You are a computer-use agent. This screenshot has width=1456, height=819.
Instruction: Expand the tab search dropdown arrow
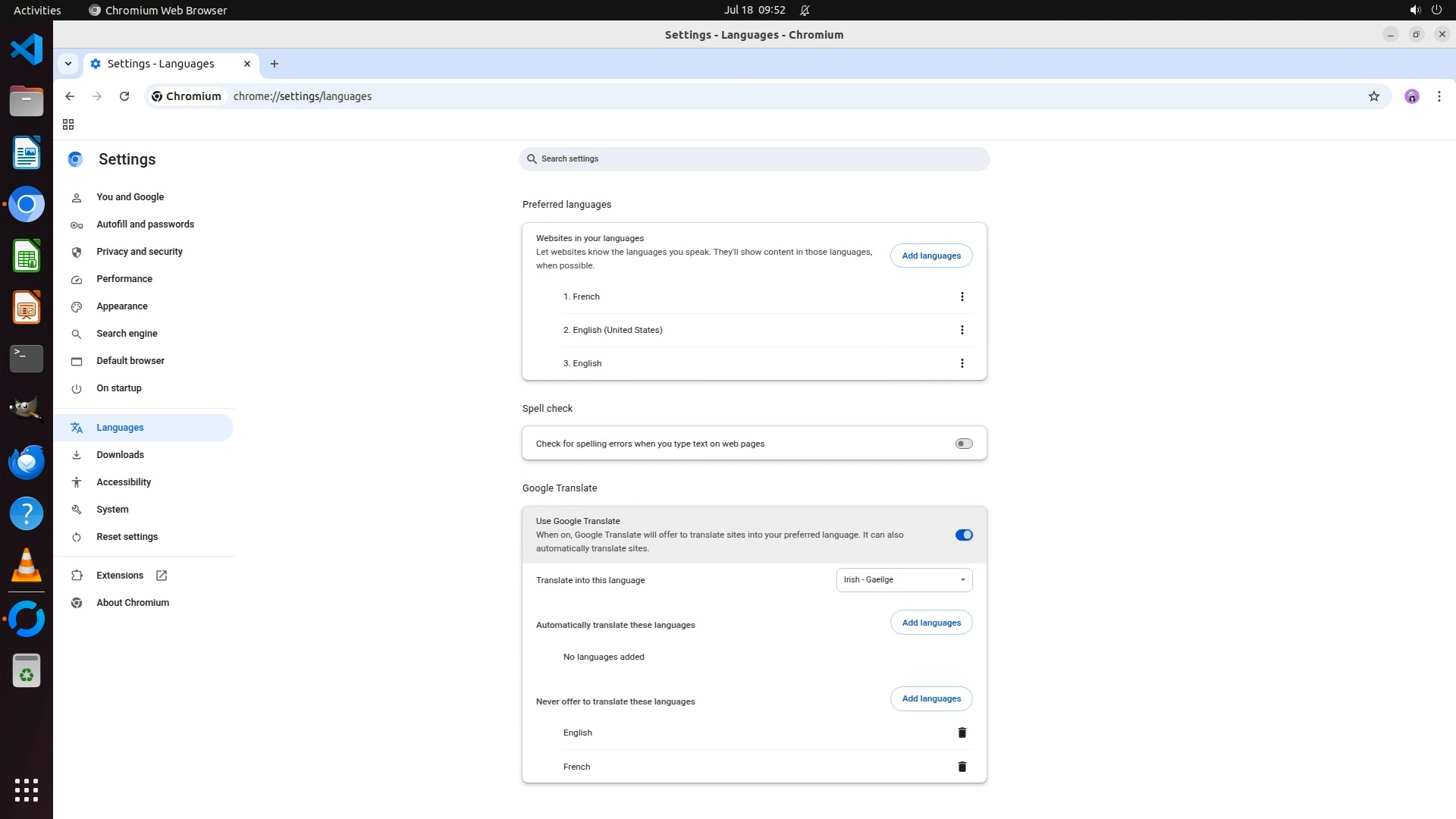tap(68, 64)
